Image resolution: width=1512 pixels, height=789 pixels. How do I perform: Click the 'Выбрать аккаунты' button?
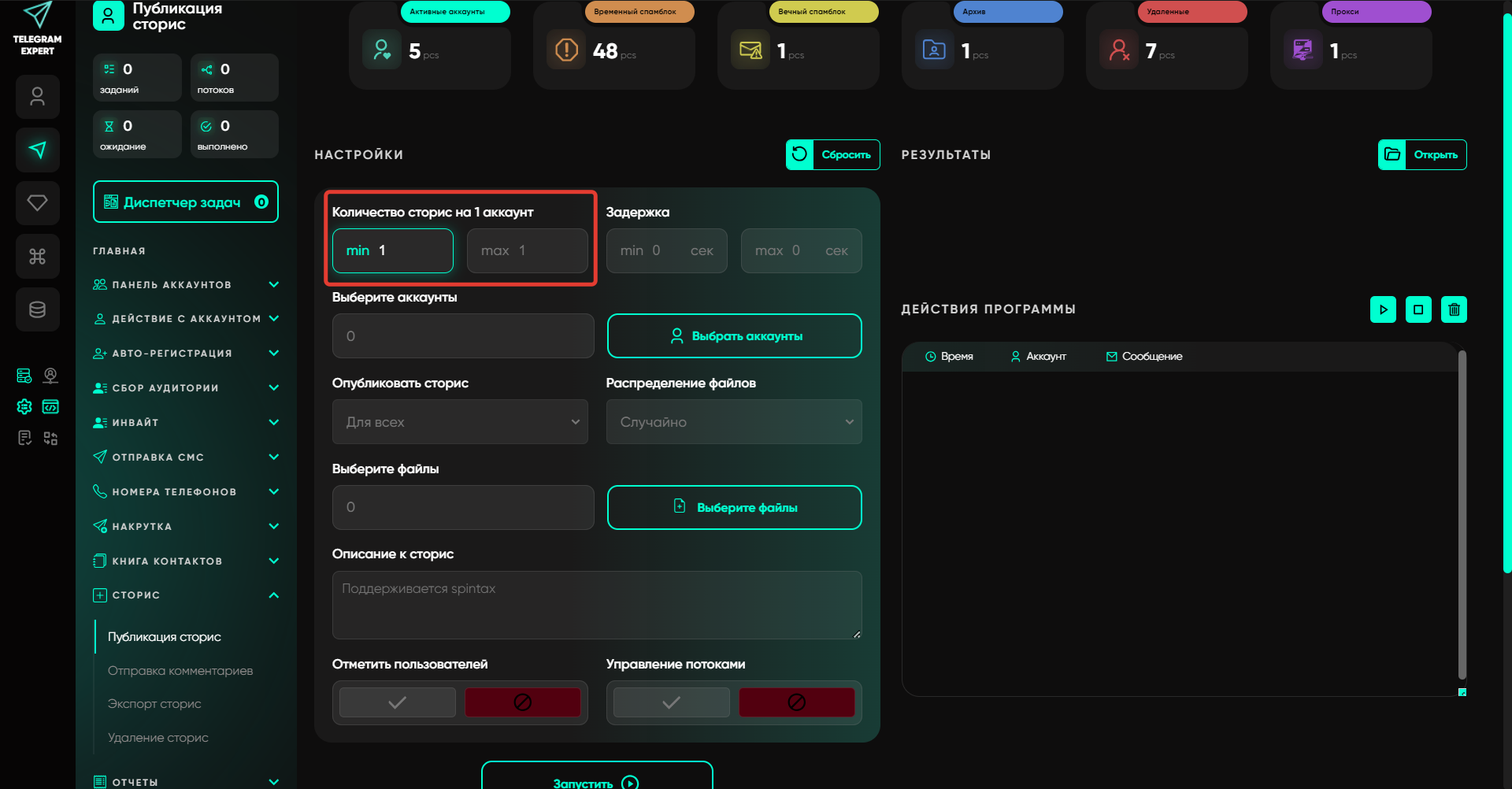click(734, 336)
